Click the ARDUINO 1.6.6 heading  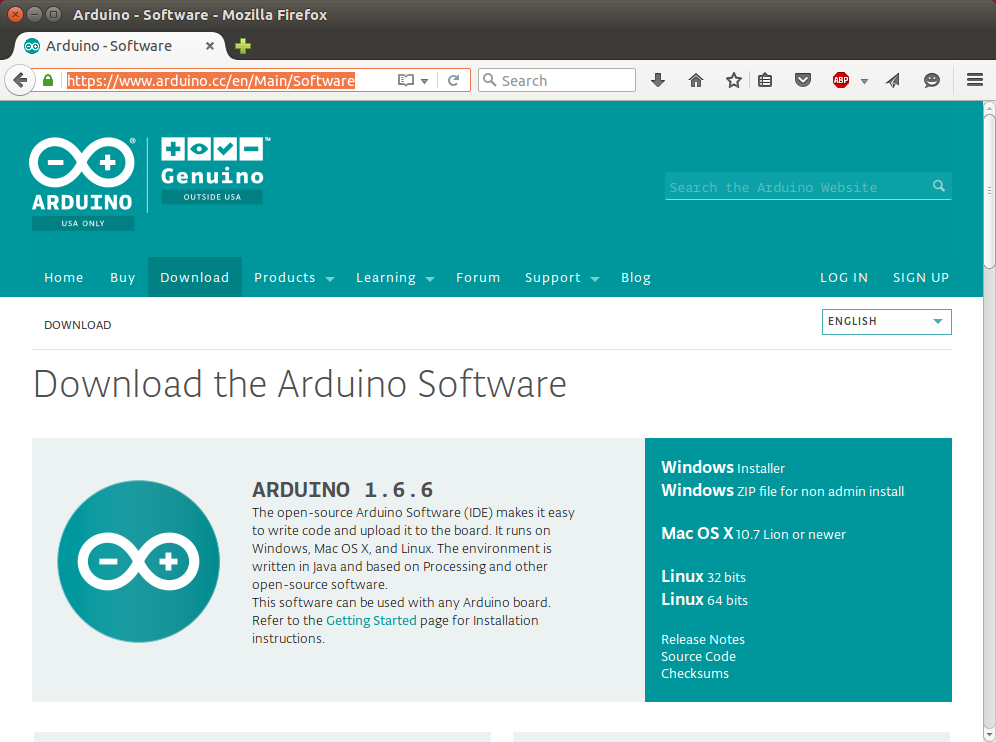342,490
